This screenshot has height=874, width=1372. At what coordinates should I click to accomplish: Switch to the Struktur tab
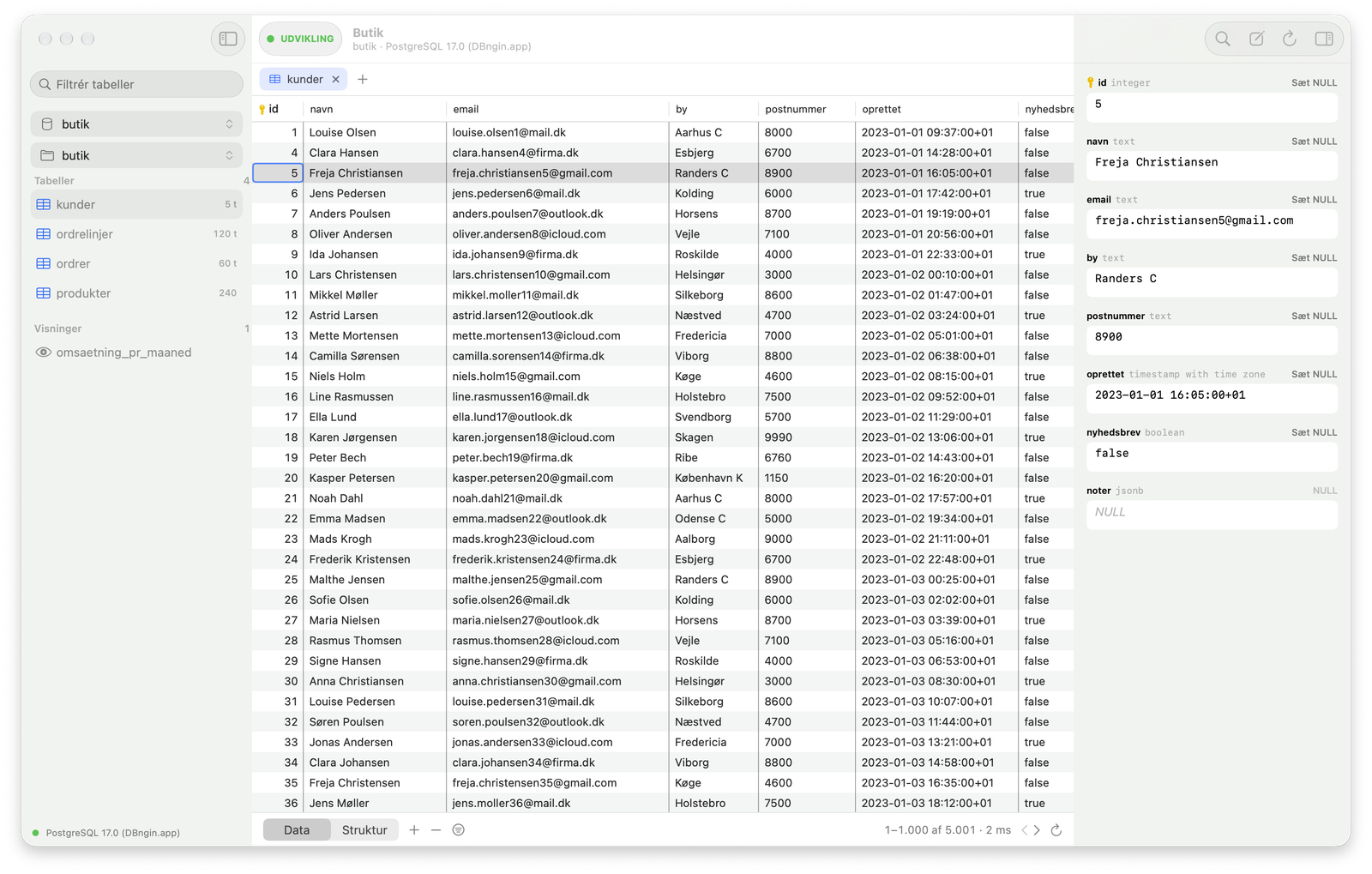pos(364,829)
